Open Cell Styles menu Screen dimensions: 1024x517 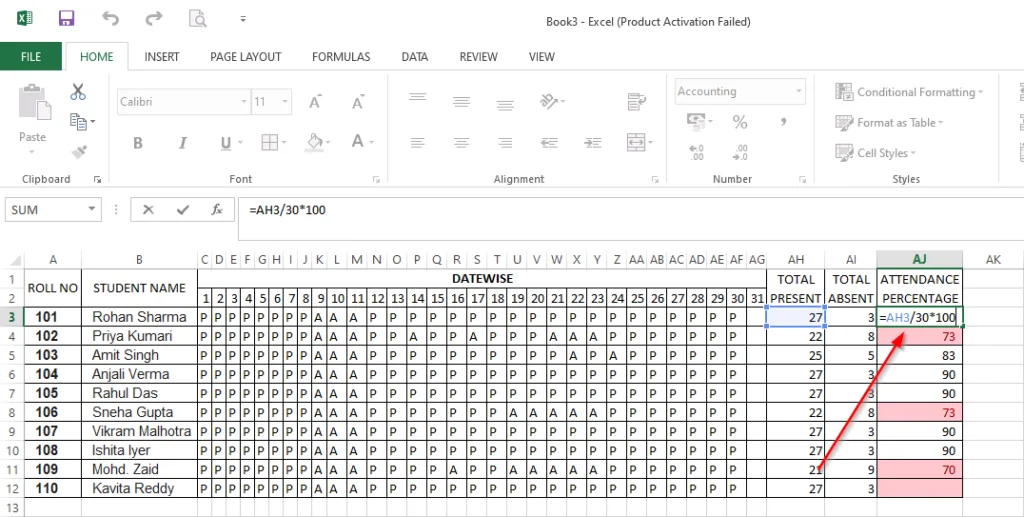click(x=876, y=153)
